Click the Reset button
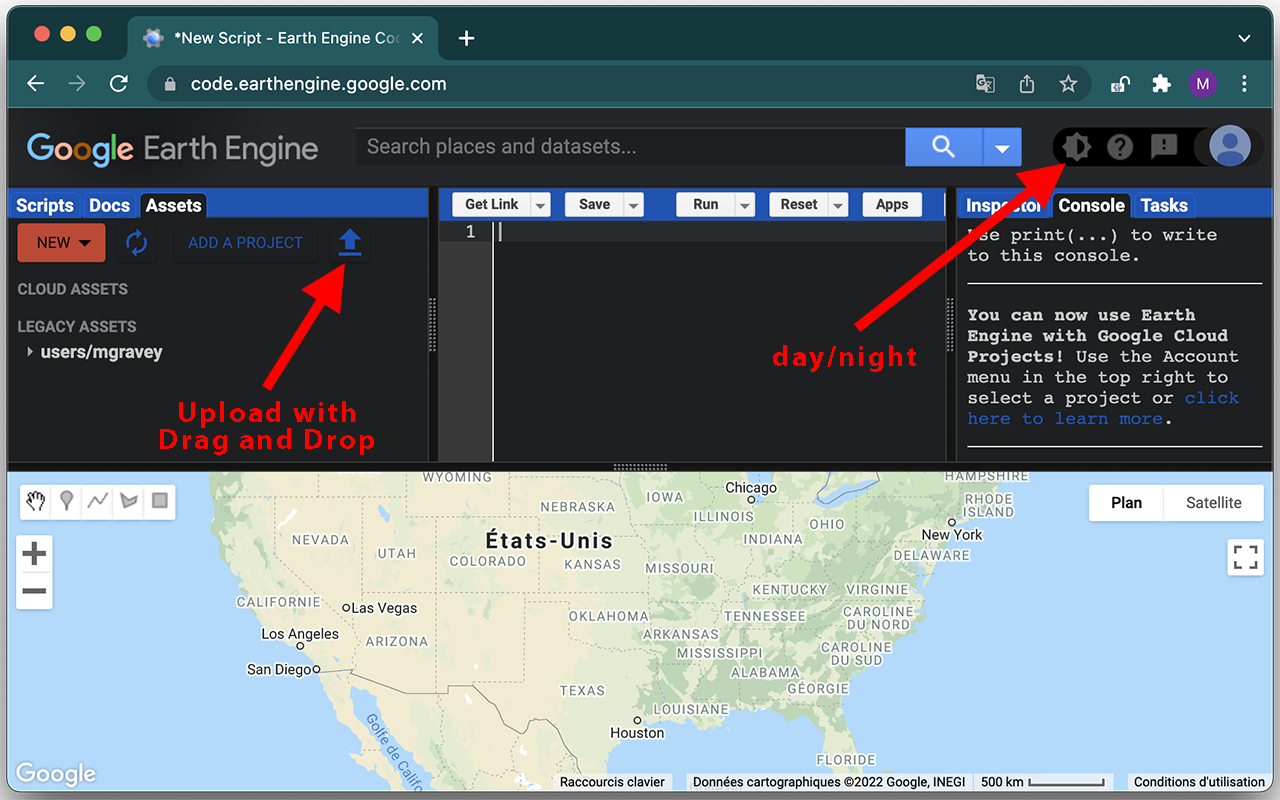 tap(799, 205)
